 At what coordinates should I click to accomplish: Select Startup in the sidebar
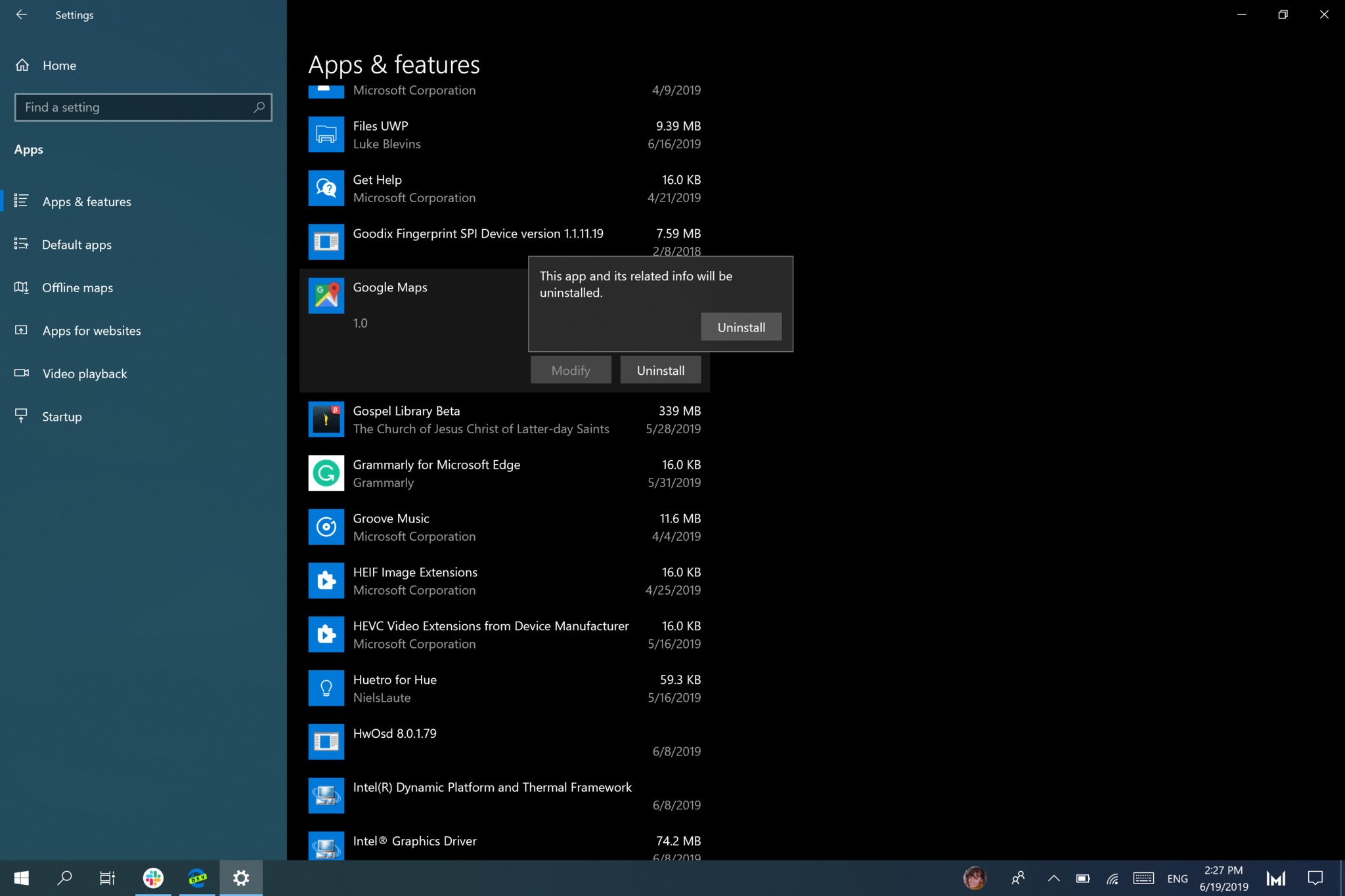click(62, 417)
